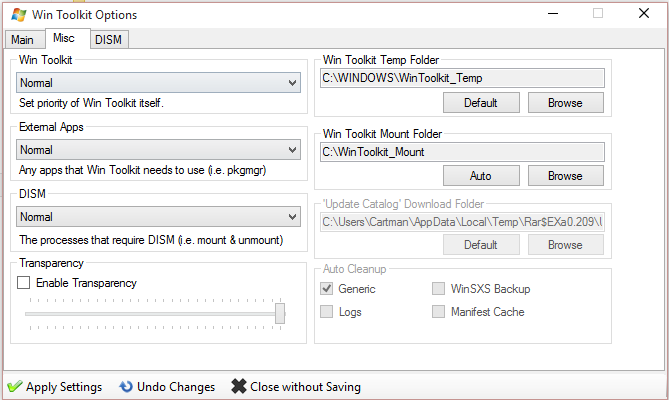669x400 pixels.
Task: Click the Mount Folder path field
Action: pyautogui.click(x=462, y=152)
